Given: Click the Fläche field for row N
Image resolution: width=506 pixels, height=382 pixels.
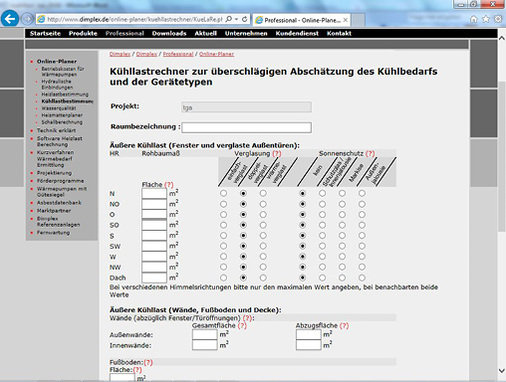Looking at the screenshot, I should (x=154, y=194).
